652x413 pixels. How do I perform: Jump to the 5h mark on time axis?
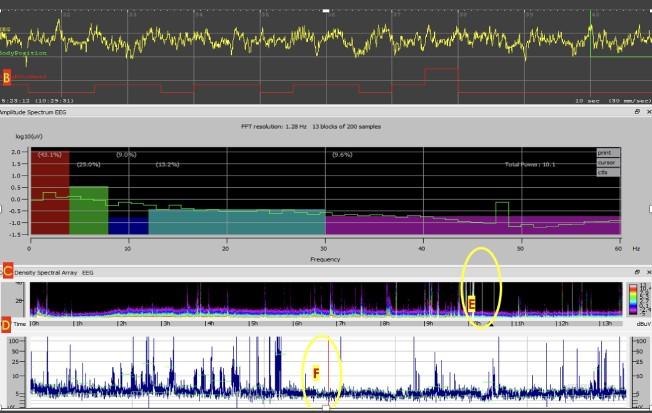254,324
